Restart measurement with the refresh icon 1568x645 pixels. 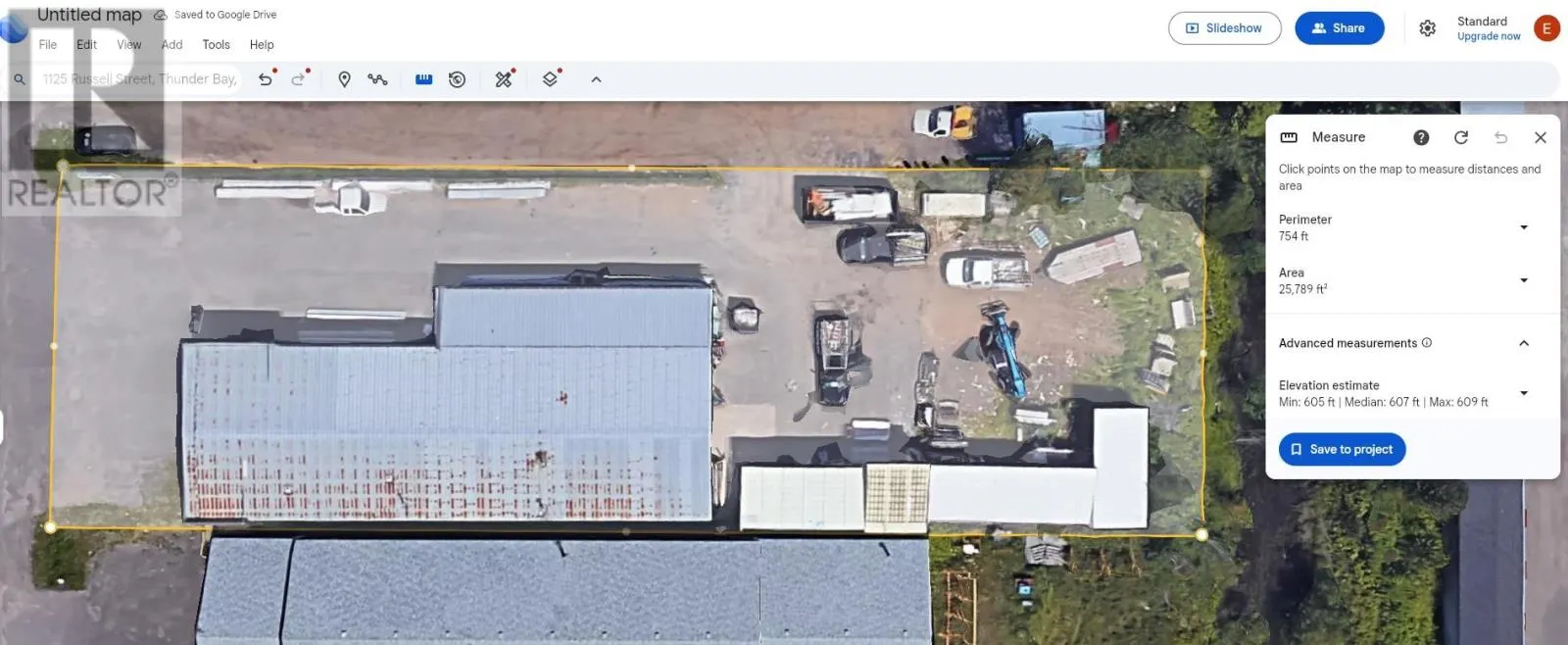click(x=1461, y=137)
